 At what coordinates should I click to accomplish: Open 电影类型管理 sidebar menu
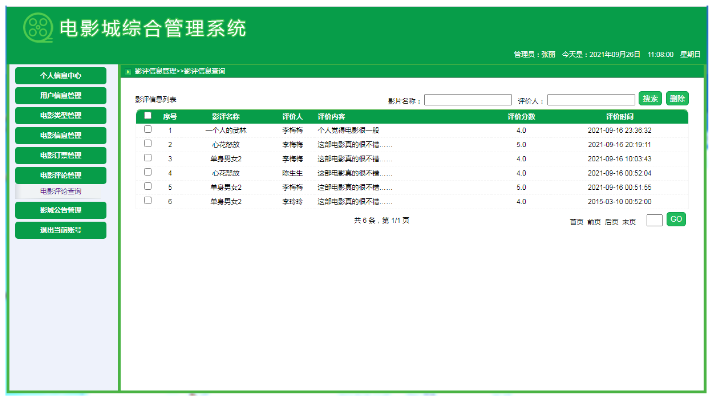pyautogui.click(x=61, y=116)
